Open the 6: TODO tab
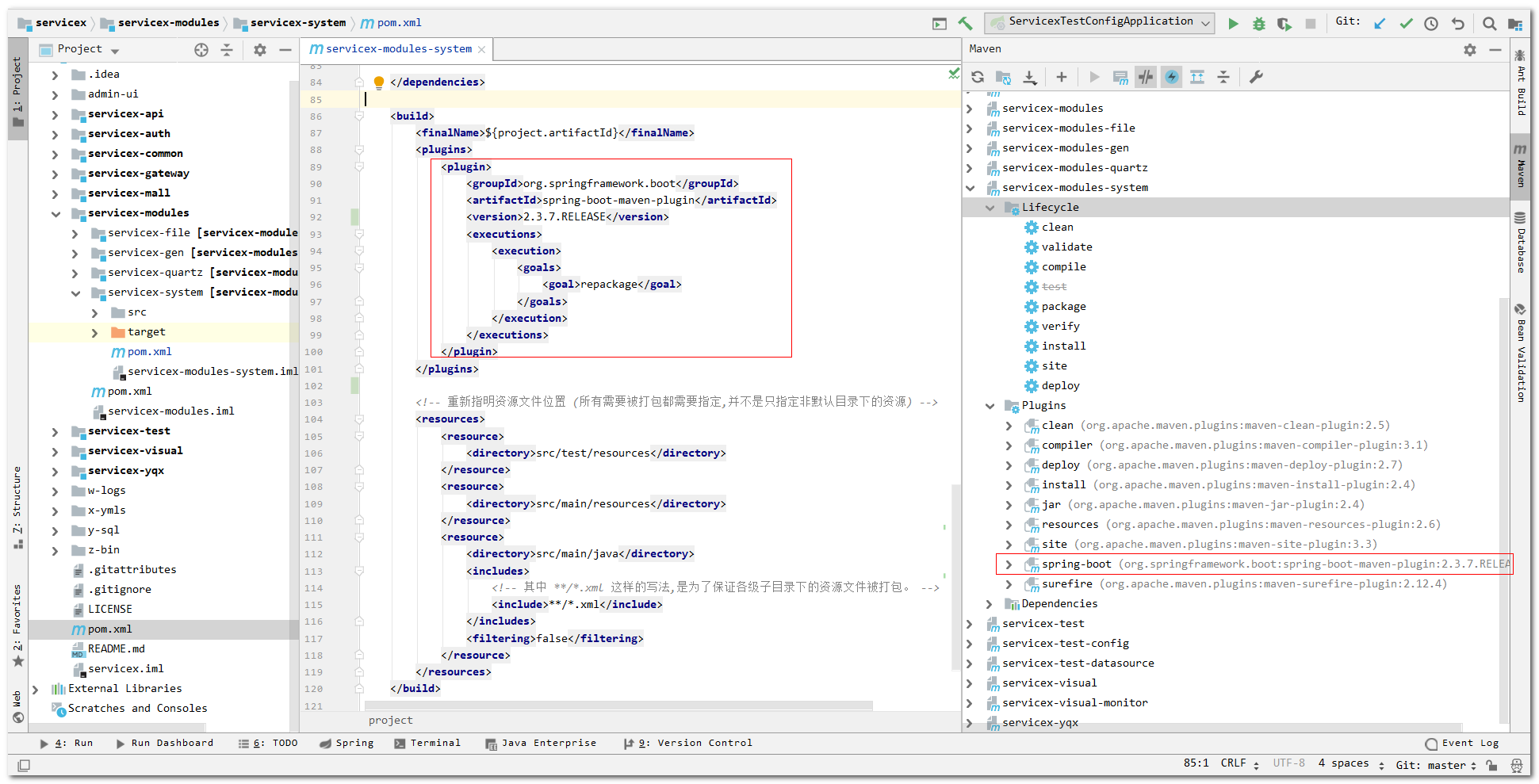Image resolution: width=1539 pixels, height=784 pixels. tap(268, 744)
